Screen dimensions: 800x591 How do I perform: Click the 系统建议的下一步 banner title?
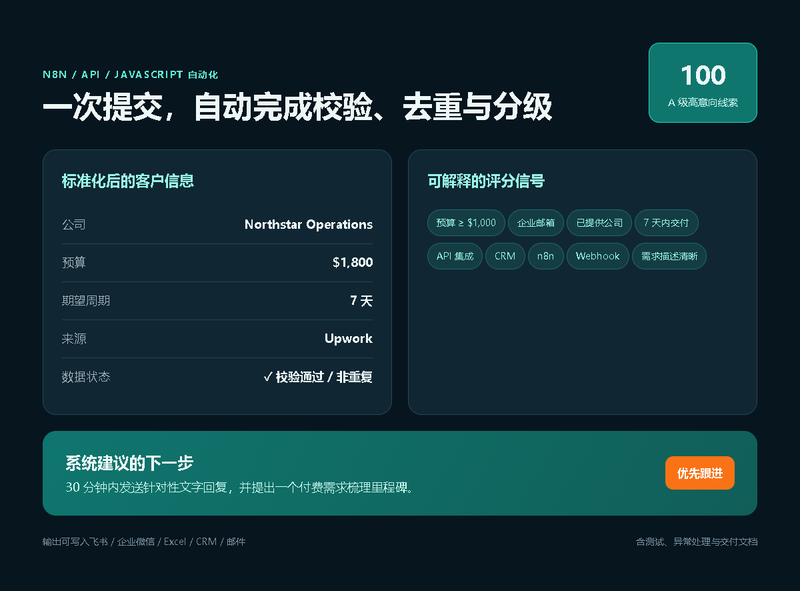(x=129, y=463)
